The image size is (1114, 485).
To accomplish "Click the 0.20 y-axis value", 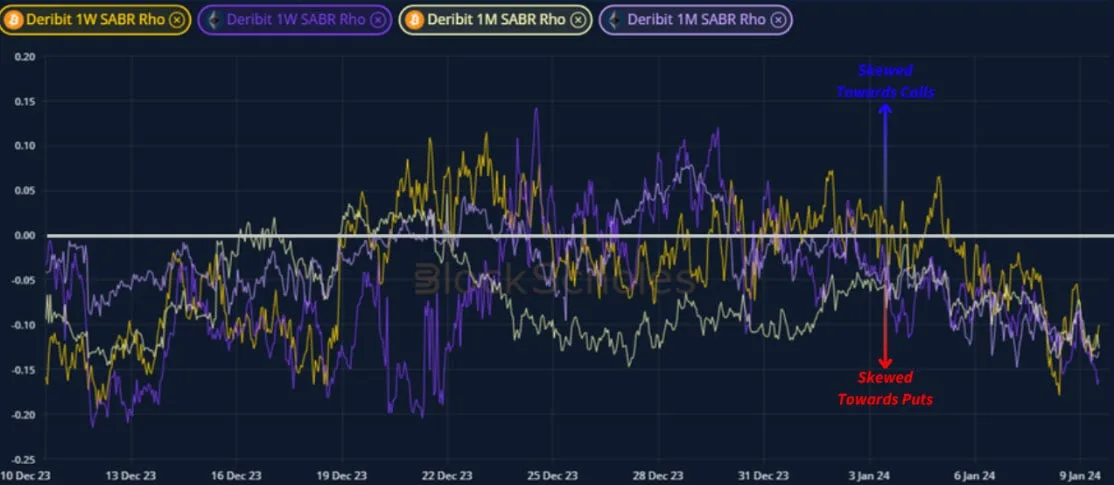I will pyautogui.click(x=23, y=57).
